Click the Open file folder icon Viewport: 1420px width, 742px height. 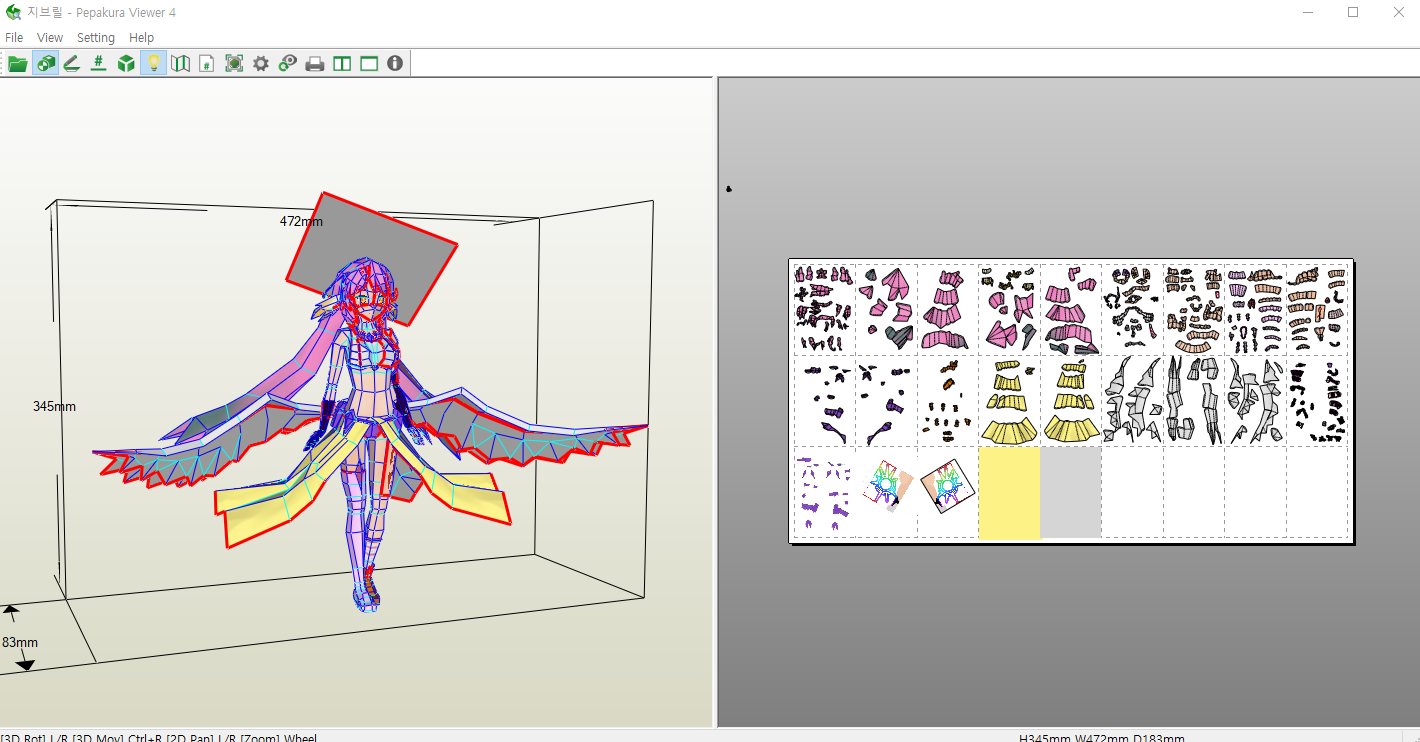[x=18, y=64]
